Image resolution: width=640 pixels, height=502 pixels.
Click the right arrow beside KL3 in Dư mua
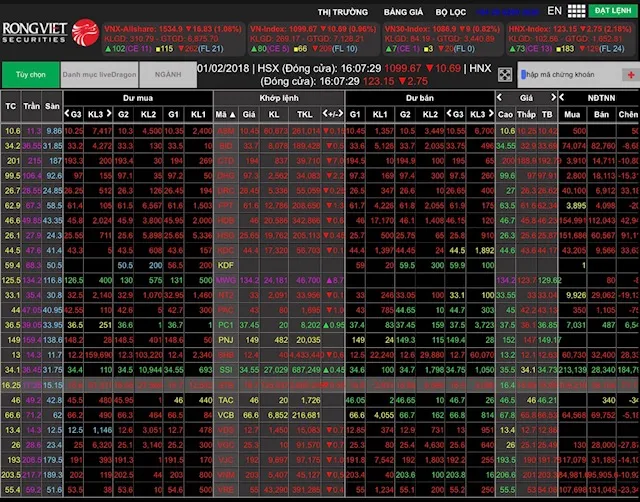point(109,115)
